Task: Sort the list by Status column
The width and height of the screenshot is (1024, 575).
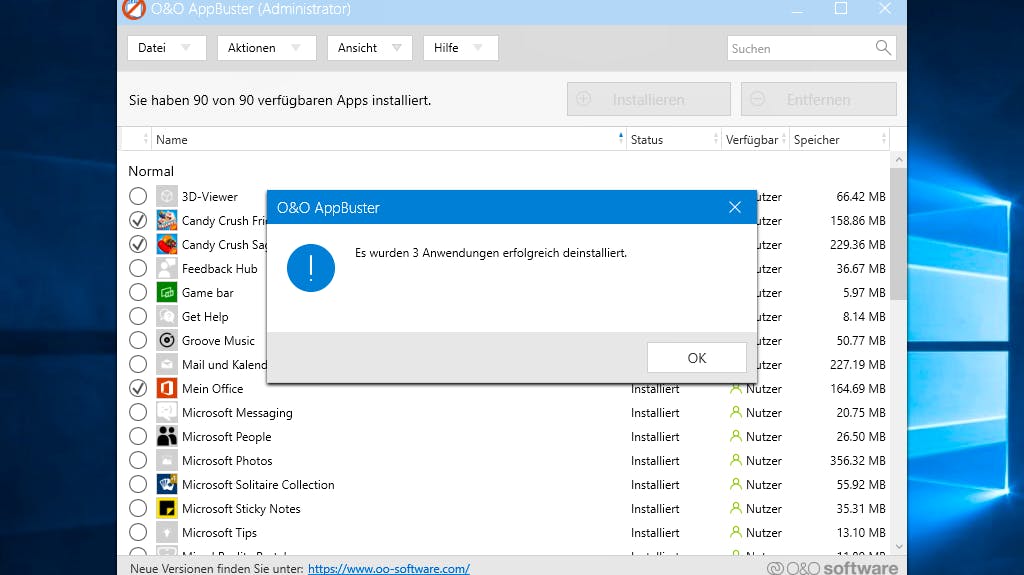Action: [673, 139]
